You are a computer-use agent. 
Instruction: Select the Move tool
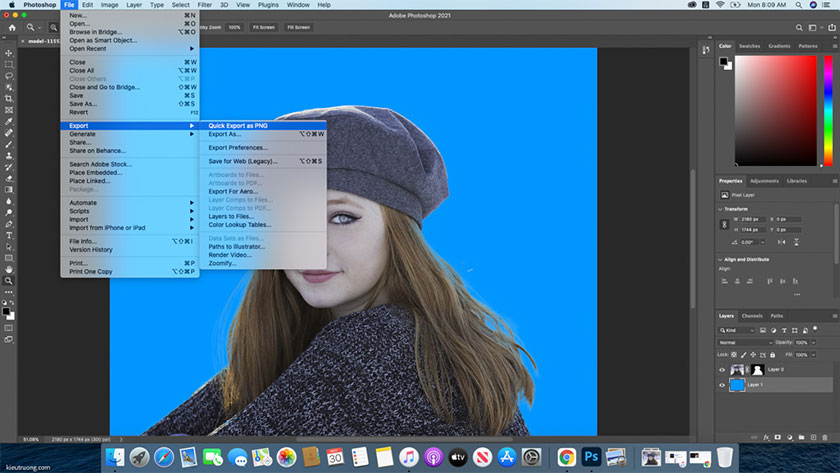9,53
